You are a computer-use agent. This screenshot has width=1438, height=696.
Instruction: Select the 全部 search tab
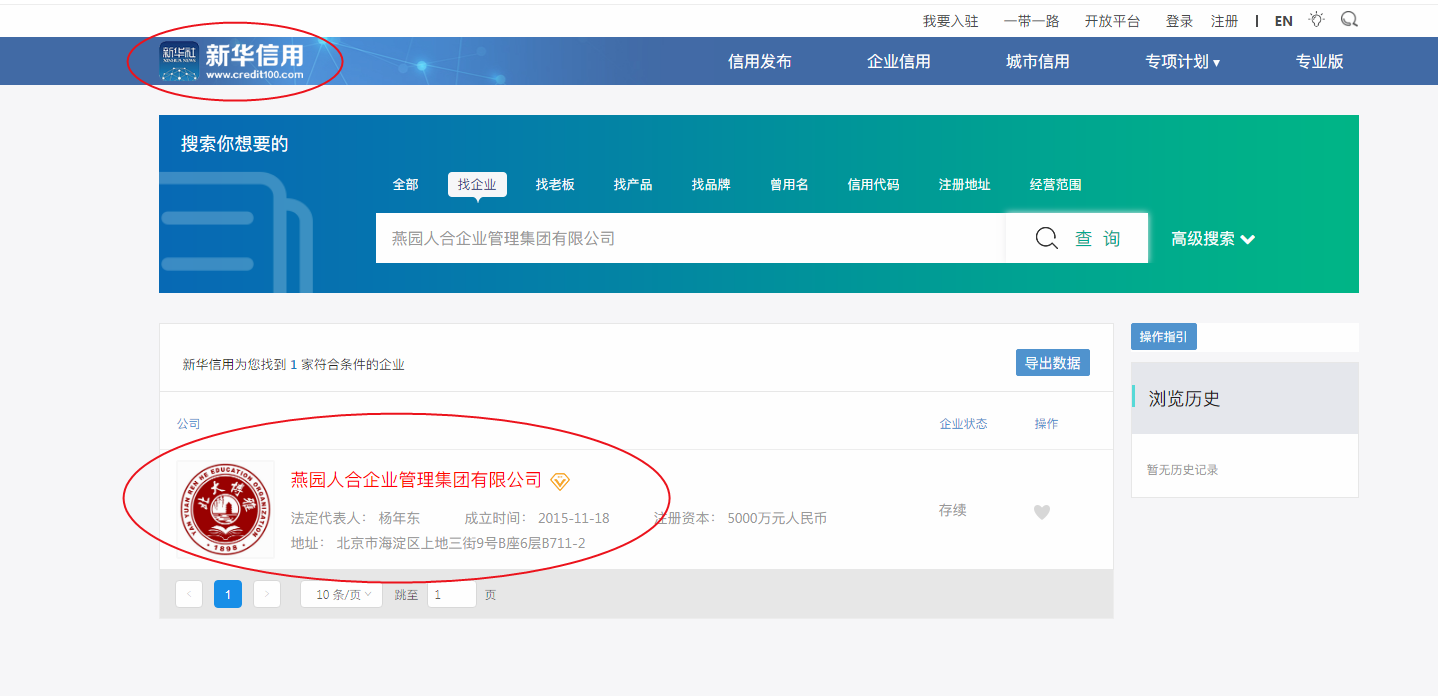pos(405,185)
